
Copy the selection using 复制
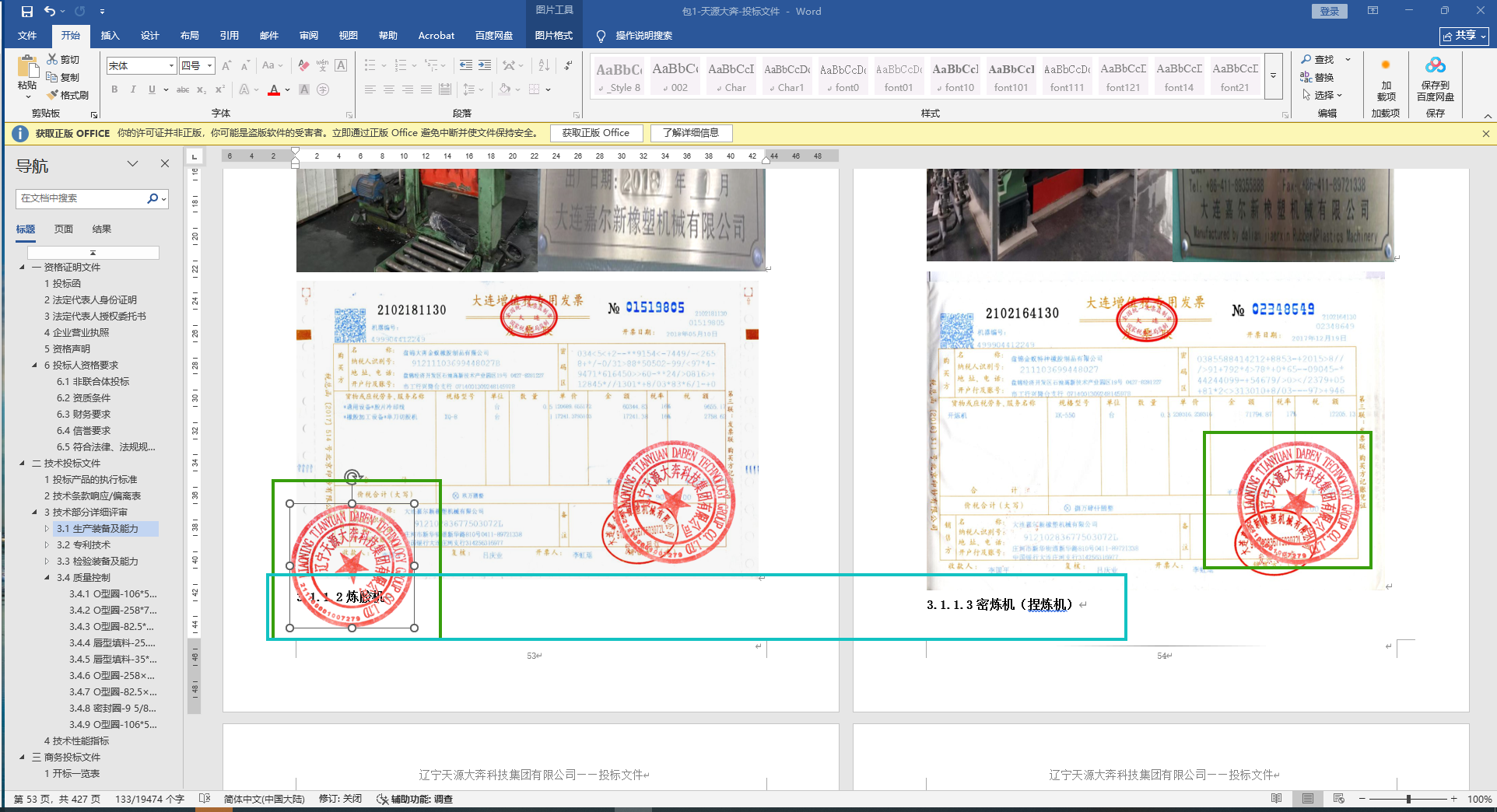[x=63, y=77]
